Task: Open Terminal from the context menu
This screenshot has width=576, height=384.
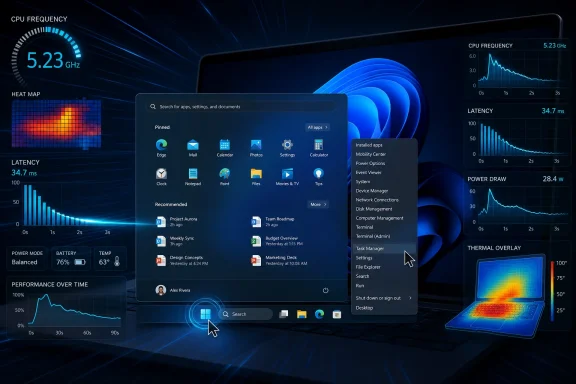Action: pyautogui.click(x=364, y=227)
